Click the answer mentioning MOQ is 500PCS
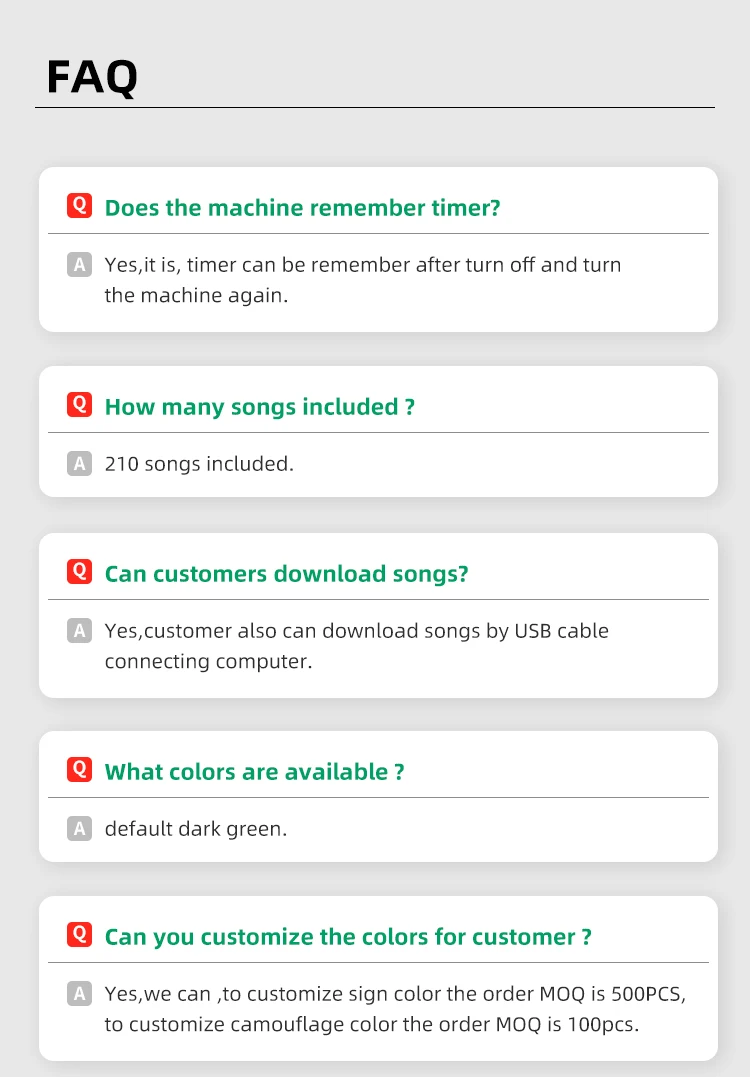This screenshot has width=750, height=1077. 395,1009
